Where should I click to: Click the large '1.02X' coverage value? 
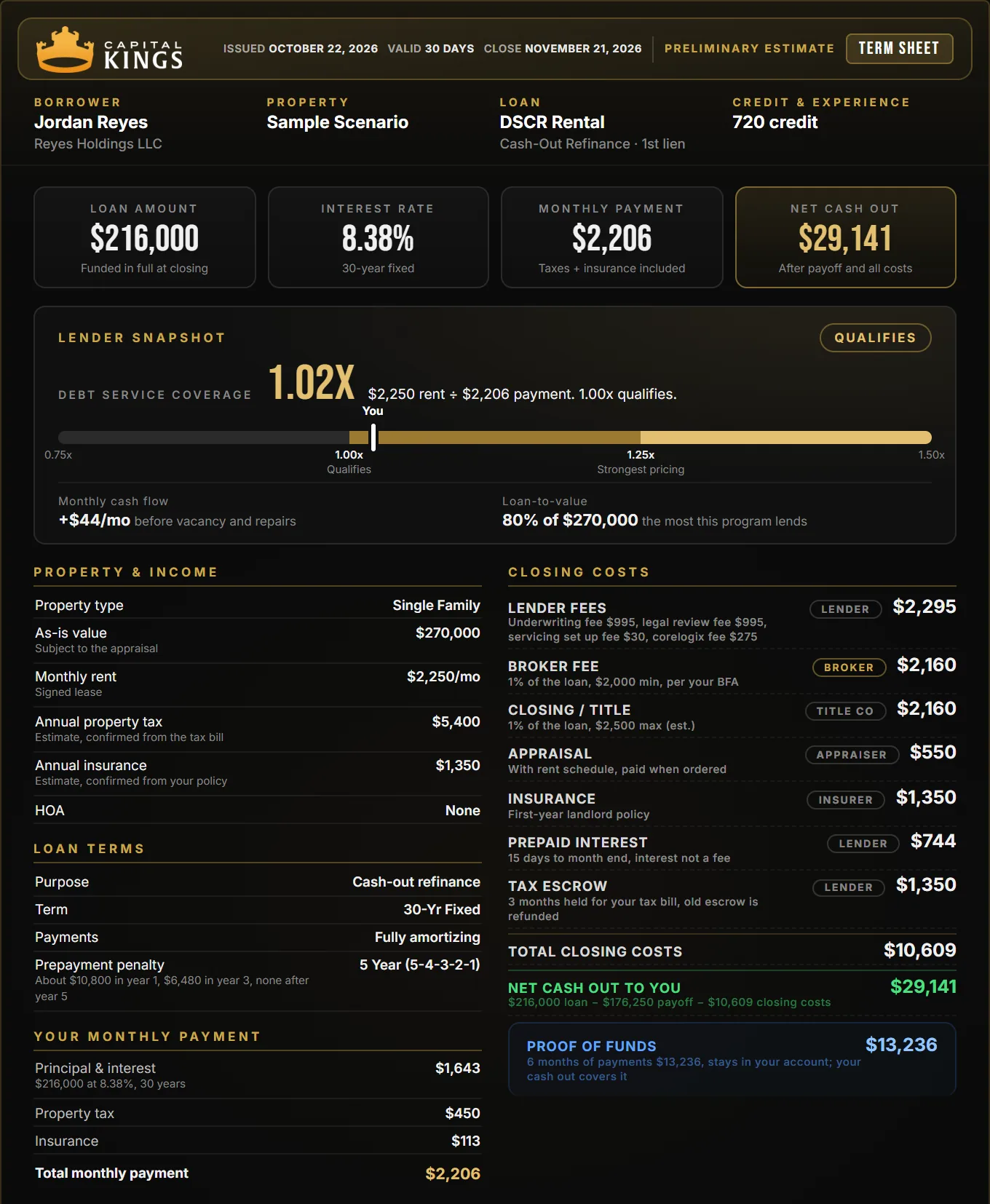click(312, 383)
